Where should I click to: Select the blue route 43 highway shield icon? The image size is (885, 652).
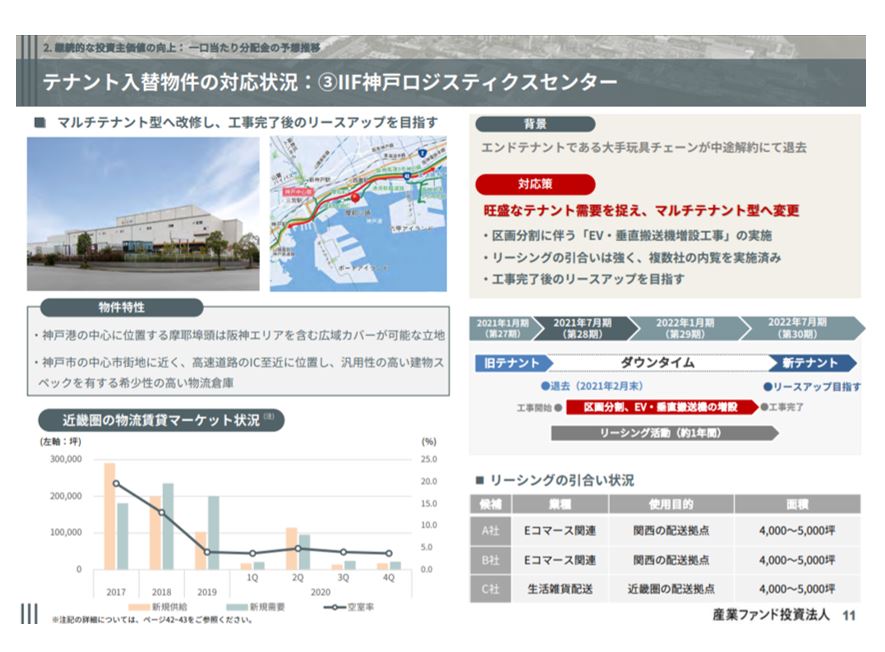(406, 176)
